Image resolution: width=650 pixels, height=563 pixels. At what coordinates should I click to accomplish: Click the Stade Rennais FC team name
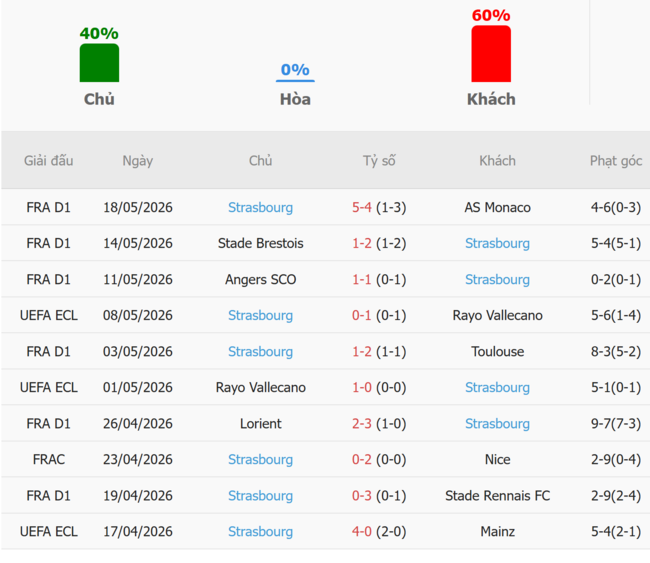(x=497, y=495)
